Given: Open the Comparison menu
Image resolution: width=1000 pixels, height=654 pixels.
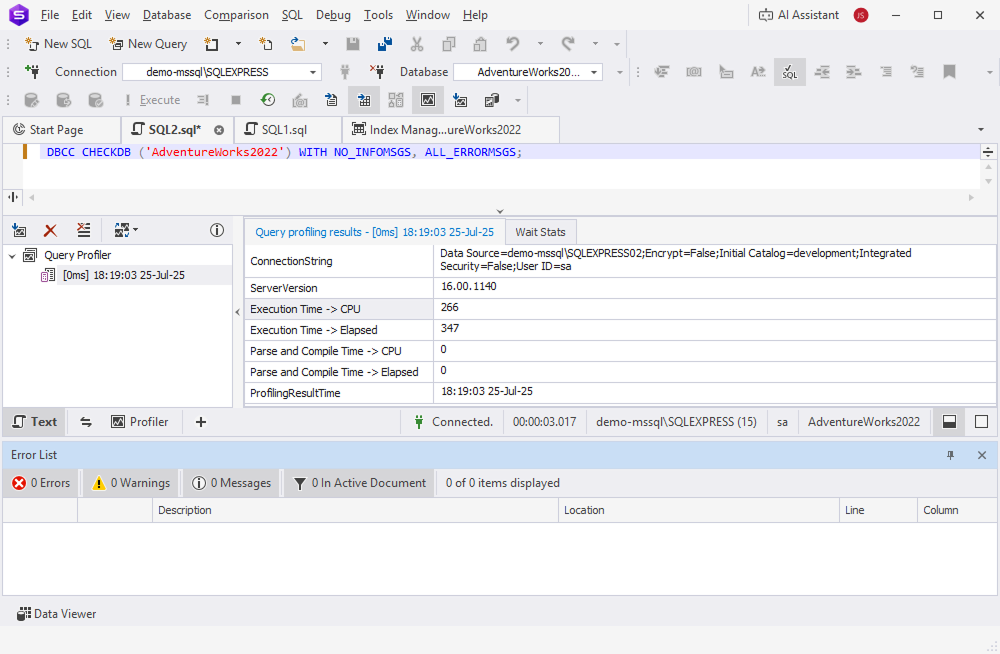Looking at the screenshot, I should click(x=236, y=15).
